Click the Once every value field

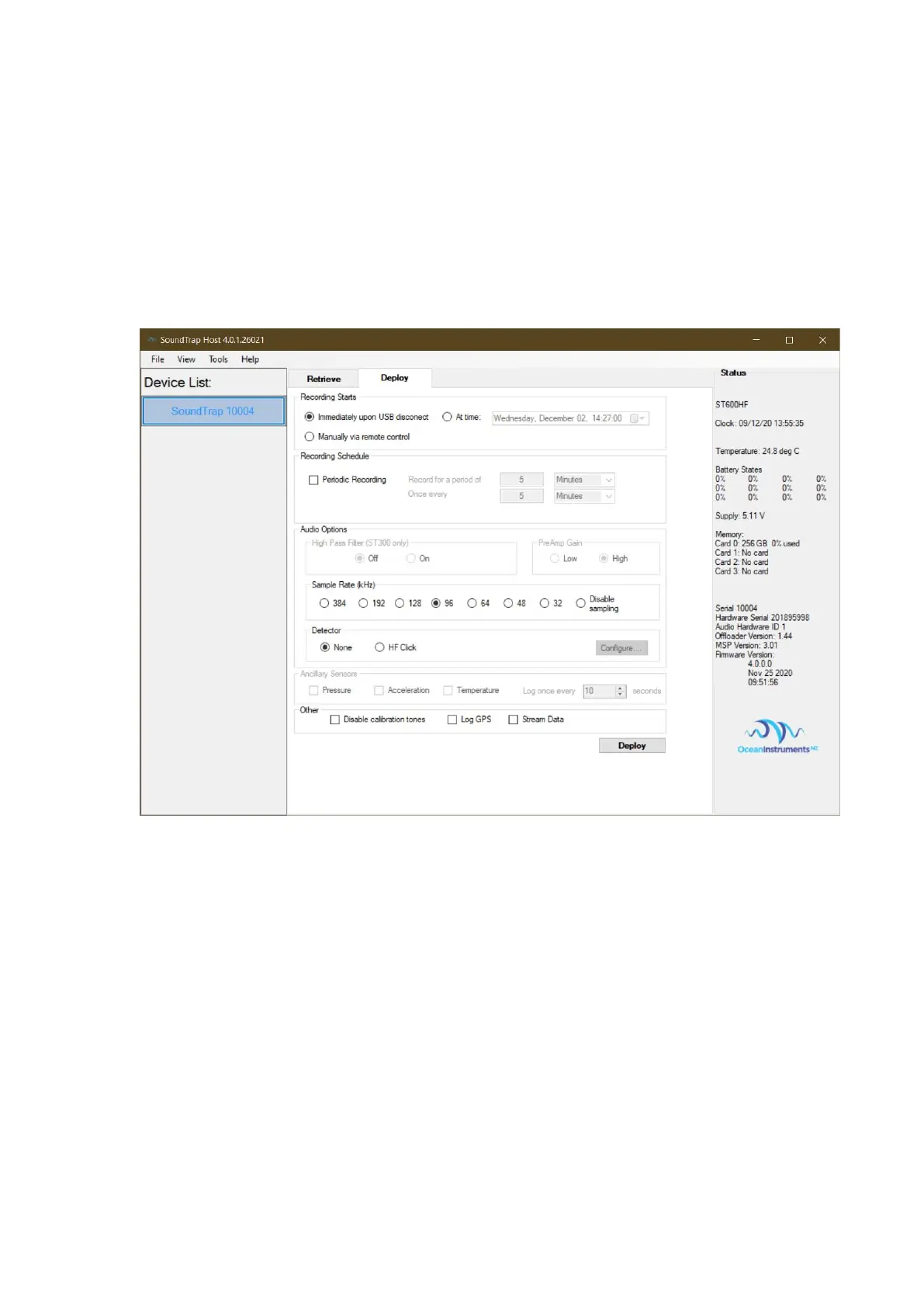tap(521, 496)
